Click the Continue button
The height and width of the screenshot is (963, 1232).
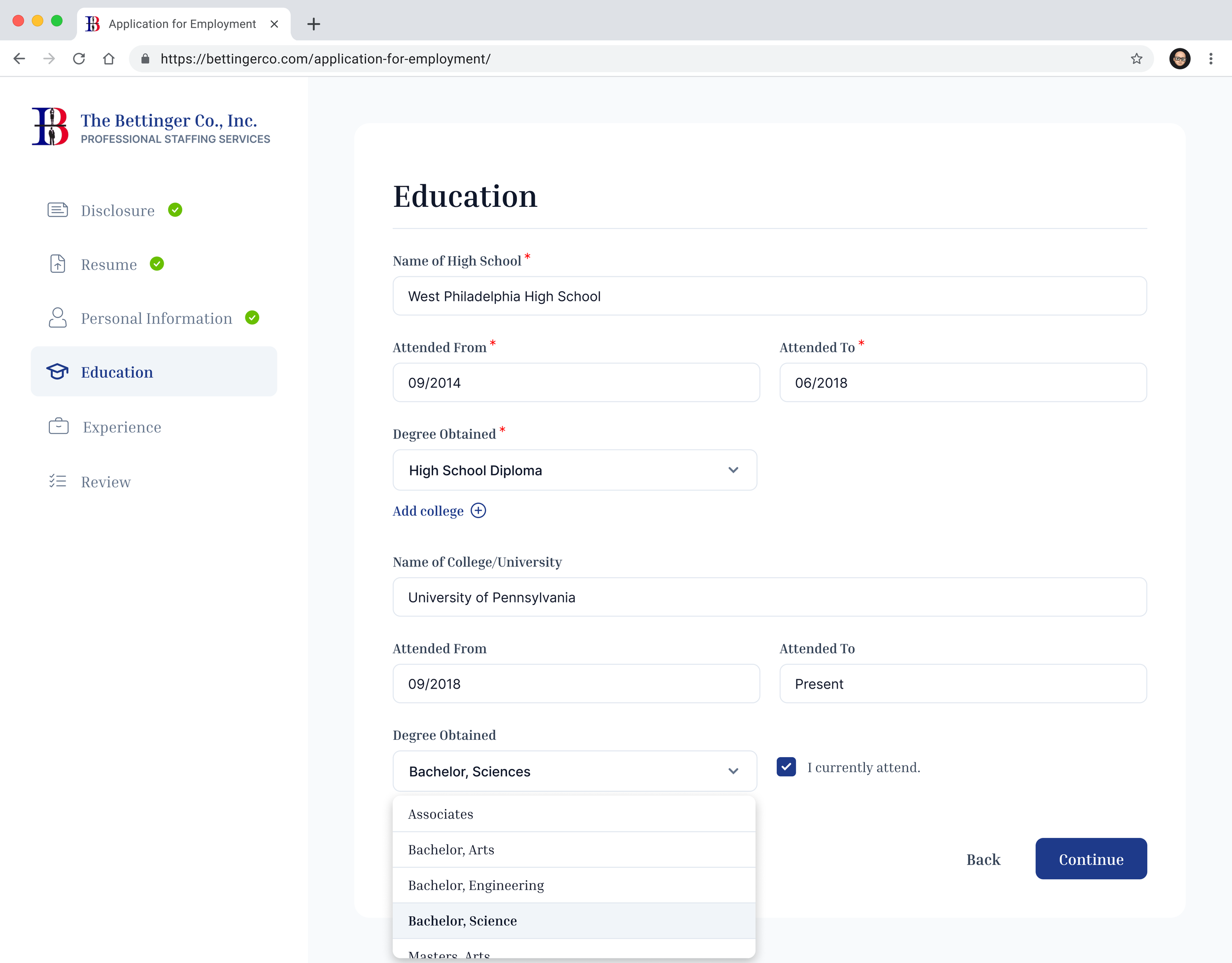click(x=1091, y=859)
